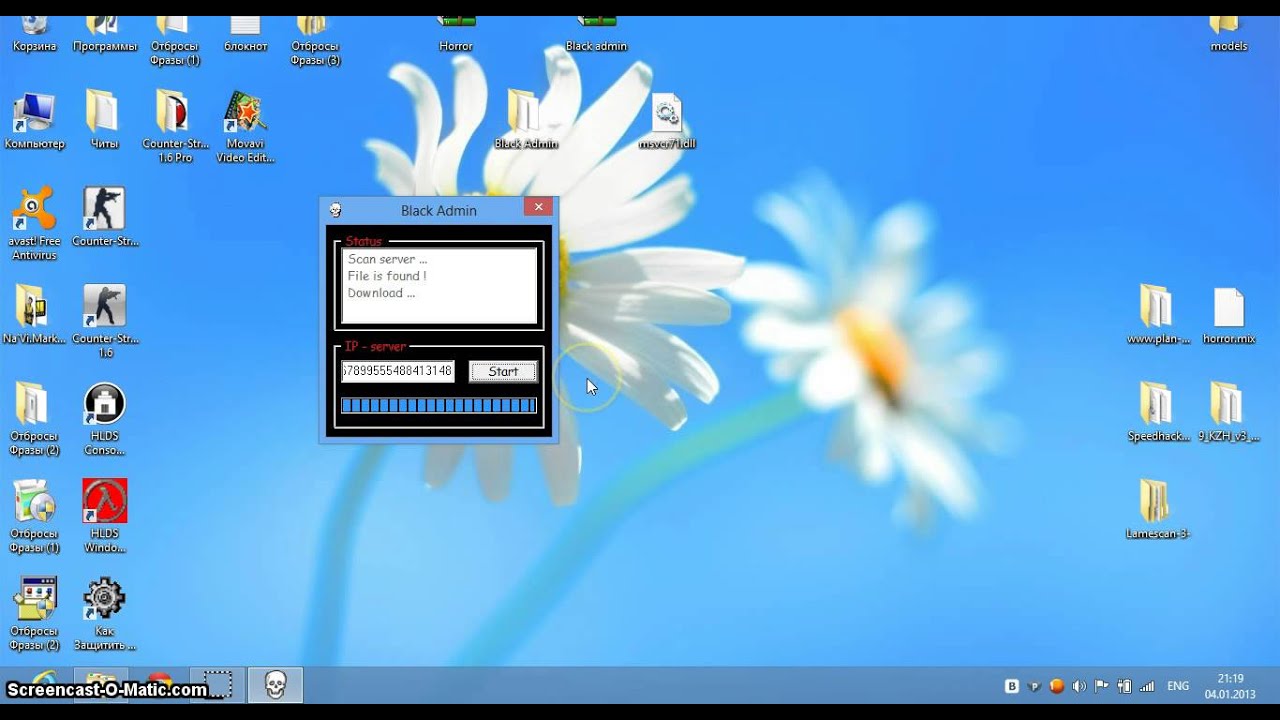Click the orange ball tray icon

(x=1057, y=686)
